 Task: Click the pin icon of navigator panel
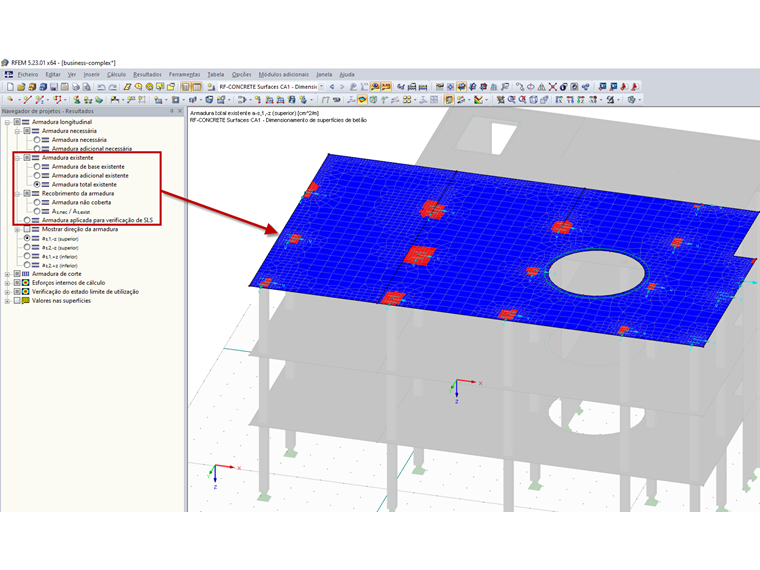pyautogui.click(x=172, y=111)
